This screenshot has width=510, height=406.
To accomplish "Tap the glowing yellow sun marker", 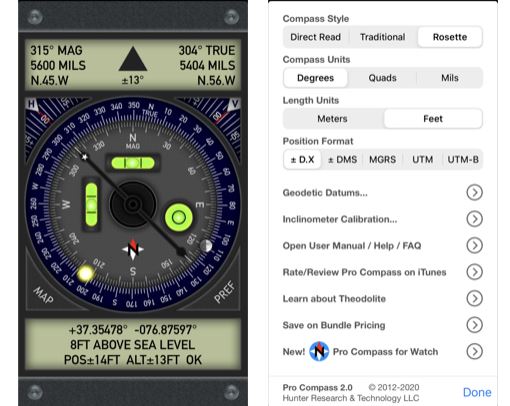I will click(x=85, y=273).
